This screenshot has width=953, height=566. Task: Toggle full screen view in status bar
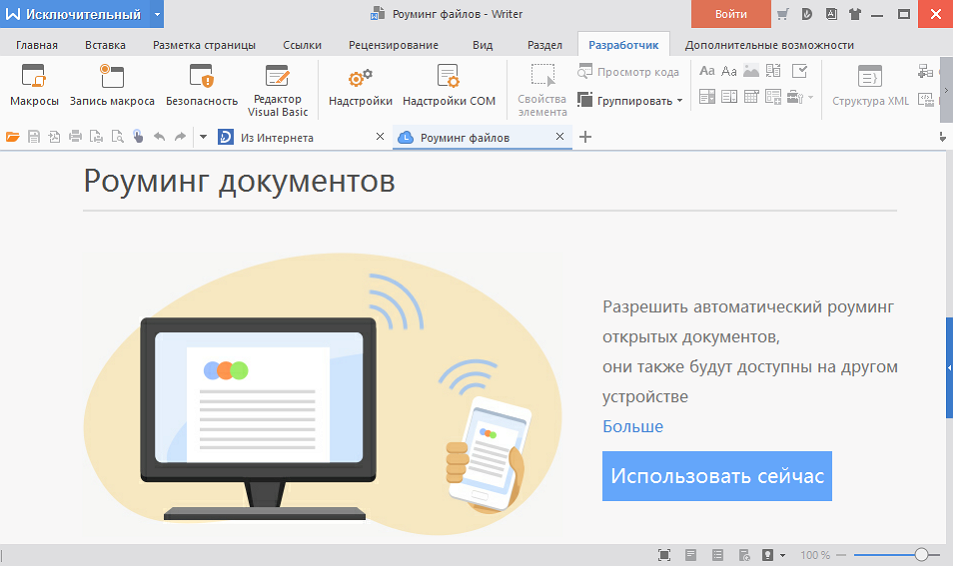coord(664,554)
